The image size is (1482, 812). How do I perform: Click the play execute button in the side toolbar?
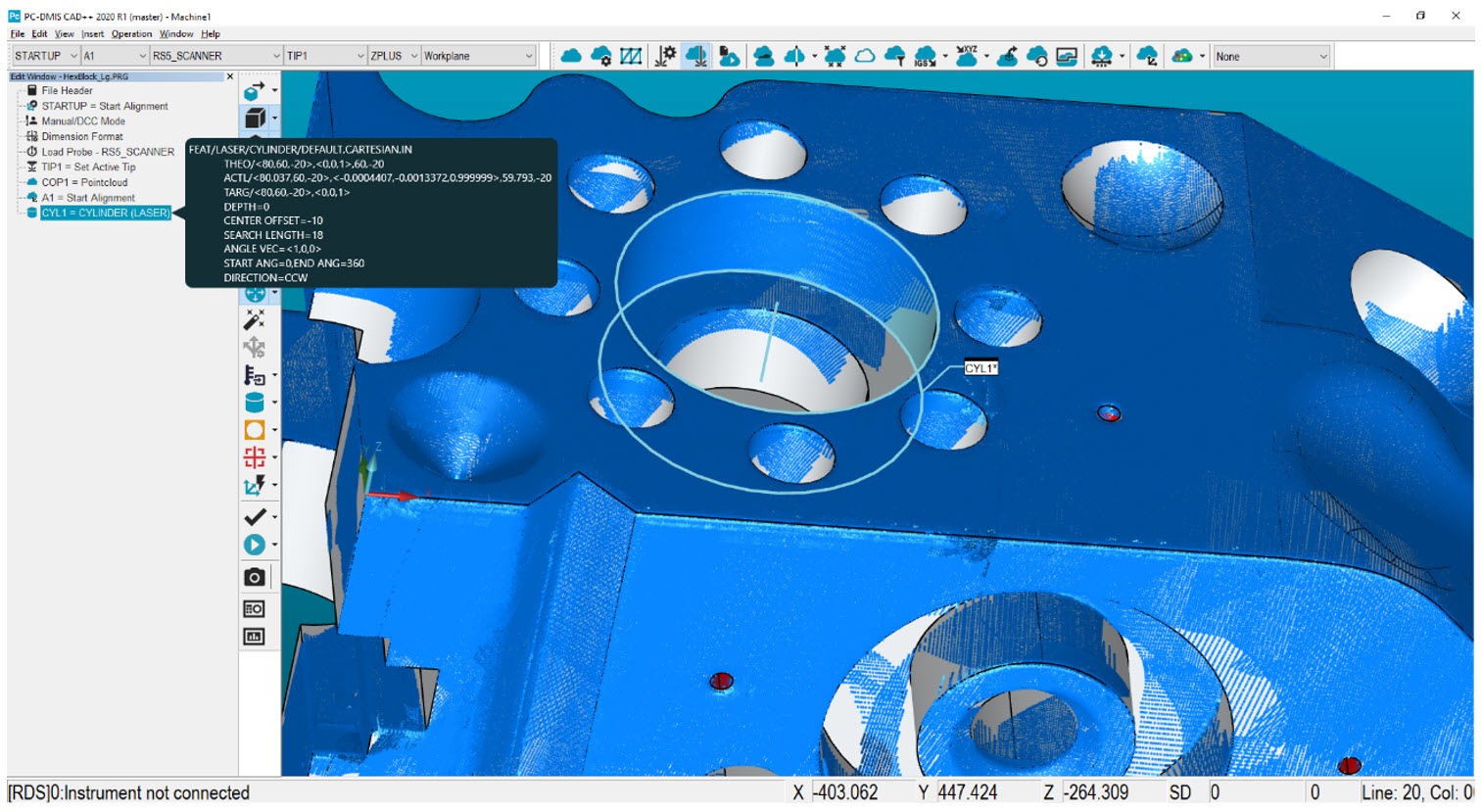point(256,545)
